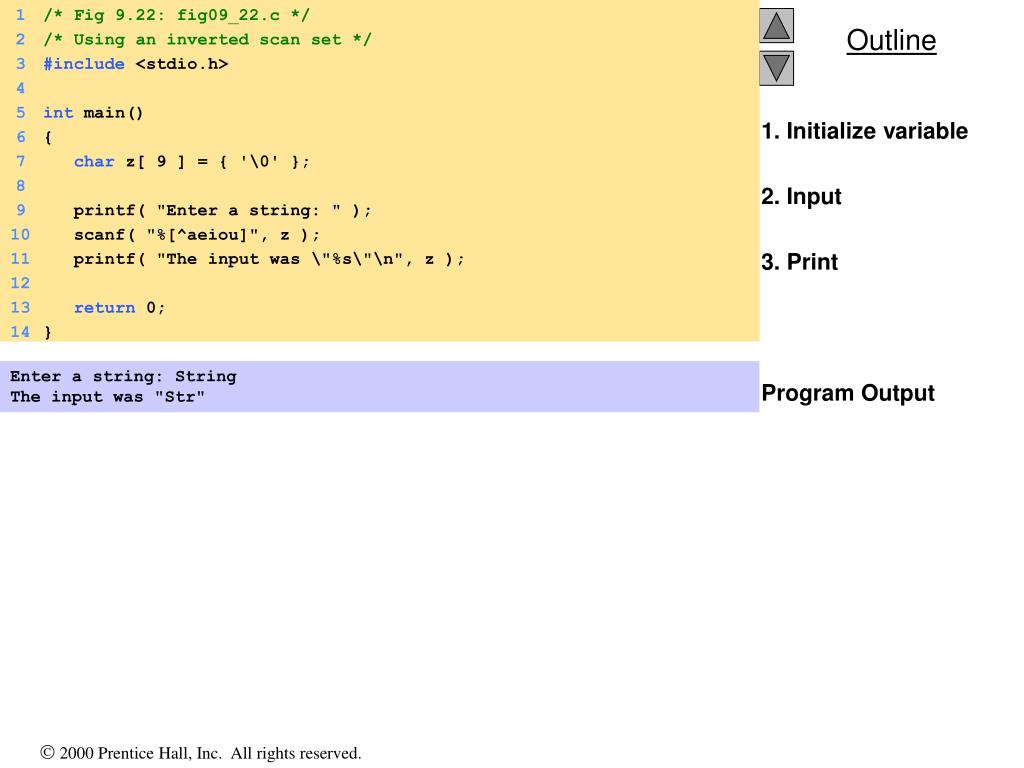The image size is (1024, 768).
Task: Click the down arrow navigation button
Action: pyautogui.click(x=776, y=68)
